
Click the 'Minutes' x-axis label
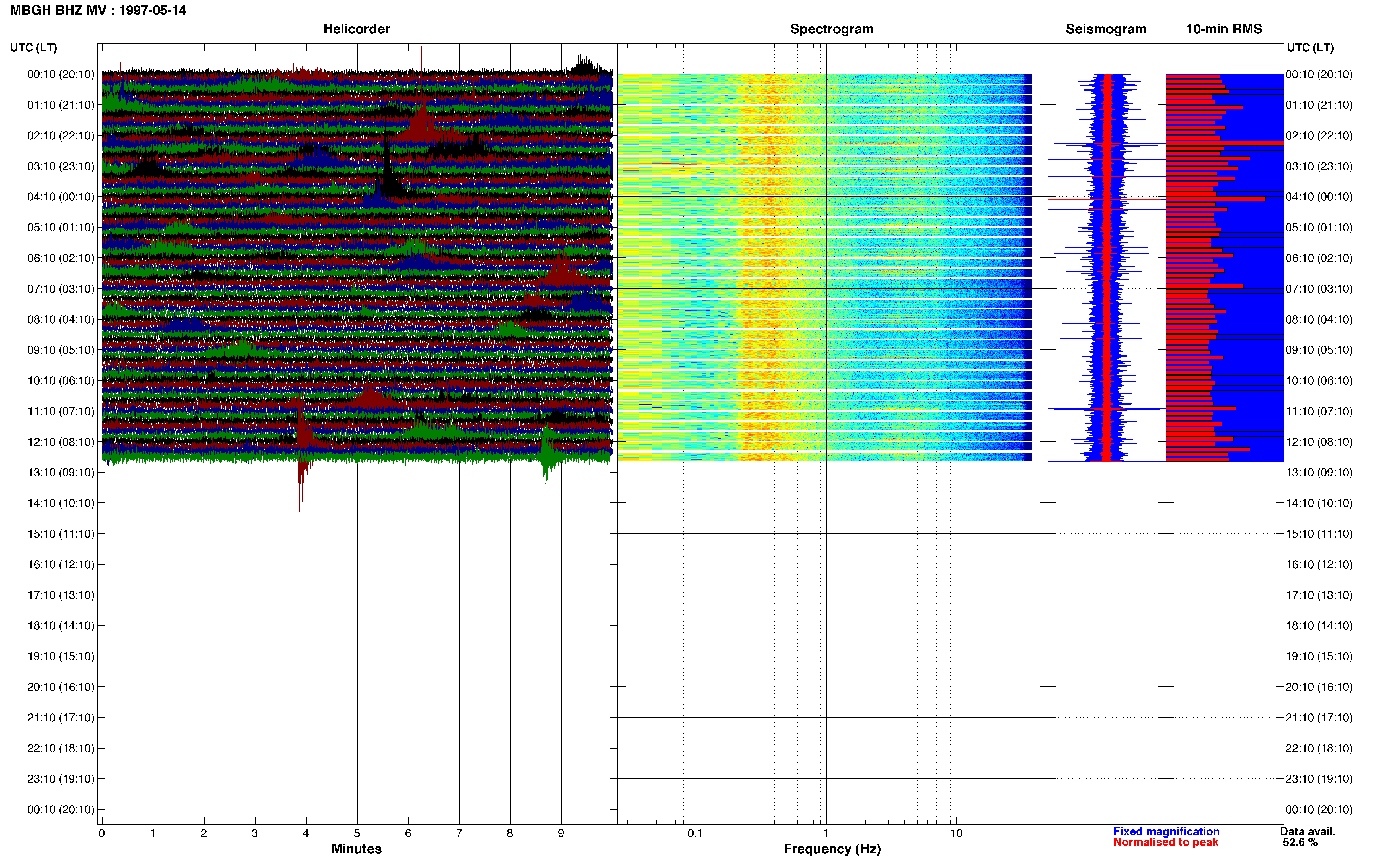pyautogui.click(x=356, y=848)
